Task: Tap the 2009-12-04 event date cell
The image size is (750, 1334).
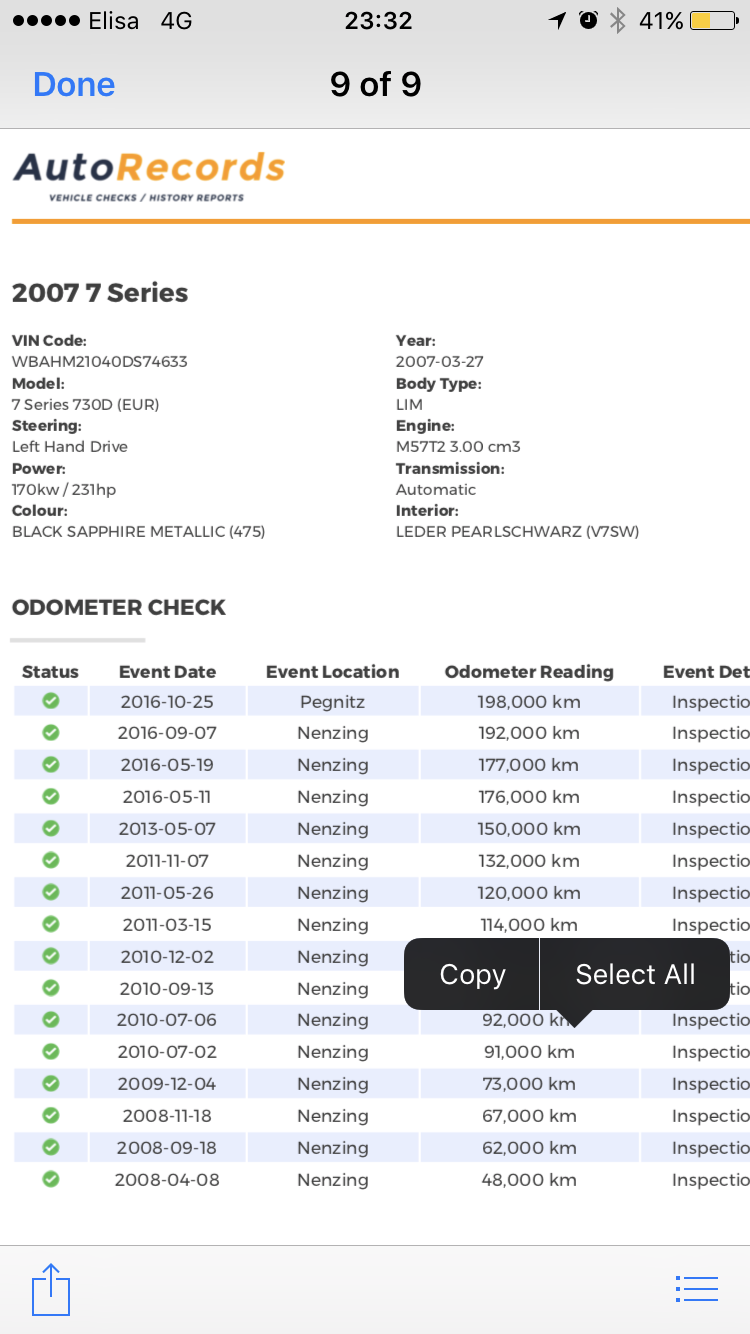Action: point(167,1084)
